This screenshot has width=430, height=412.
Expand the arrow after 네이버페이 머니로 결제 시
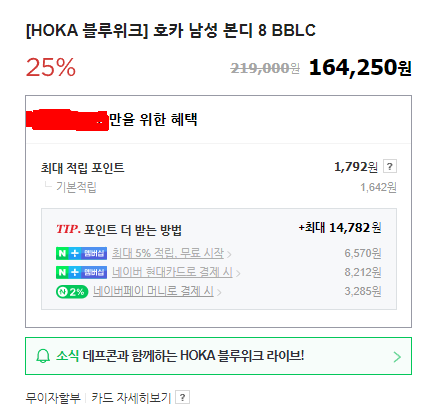tap(219, 293)
